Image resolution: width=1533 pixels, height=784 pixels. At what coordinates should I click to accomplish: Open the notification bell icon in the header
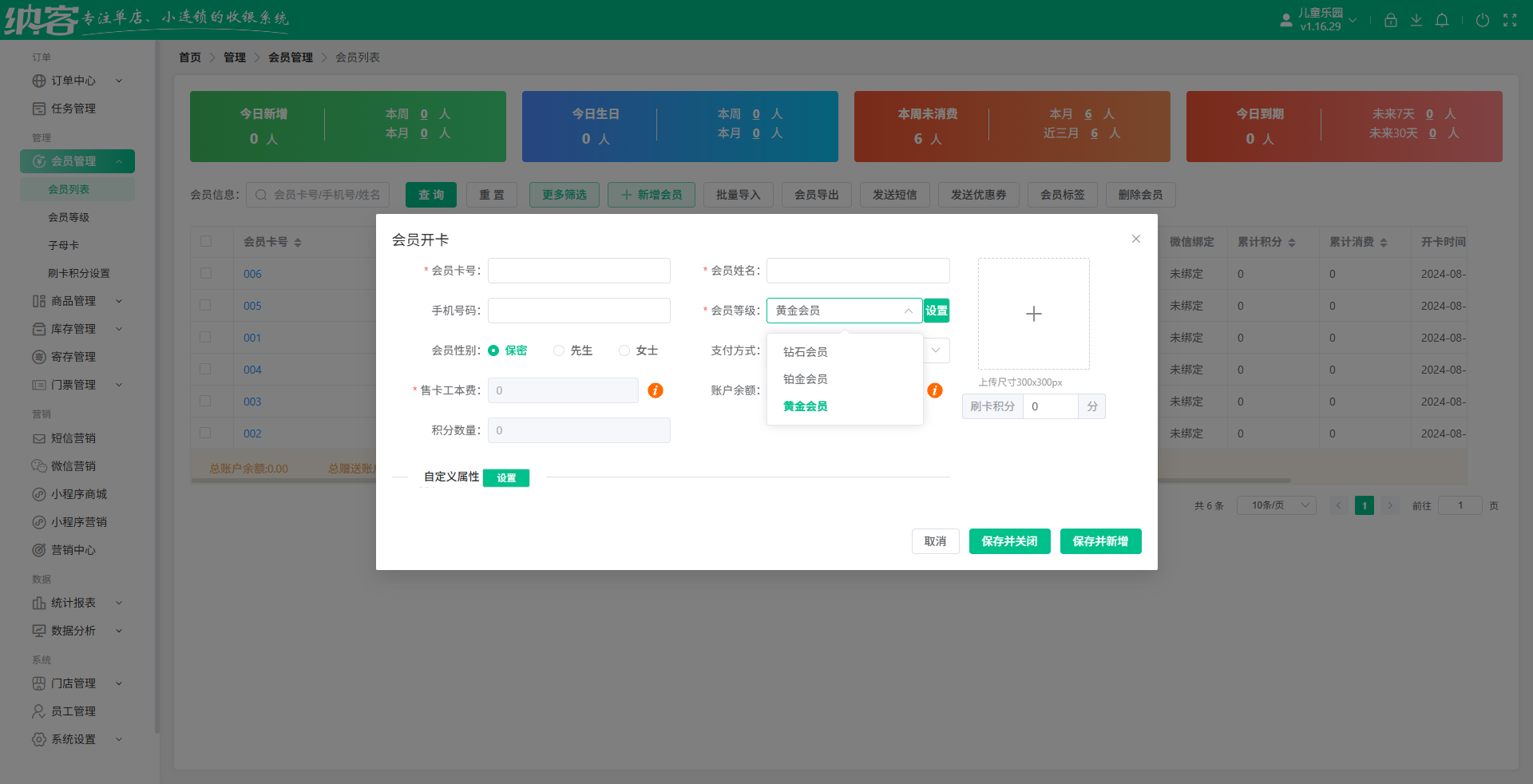(x=1442, y=20)
